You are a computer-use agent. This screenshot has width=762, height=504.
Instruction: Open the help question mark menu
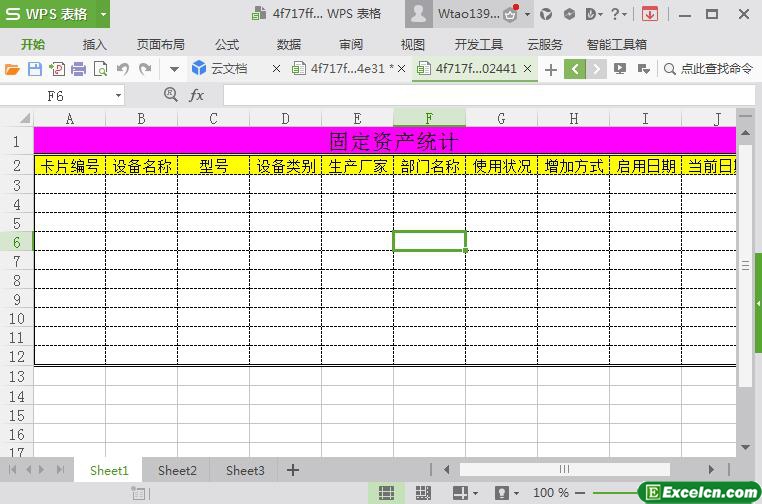(x=619, y=14)
